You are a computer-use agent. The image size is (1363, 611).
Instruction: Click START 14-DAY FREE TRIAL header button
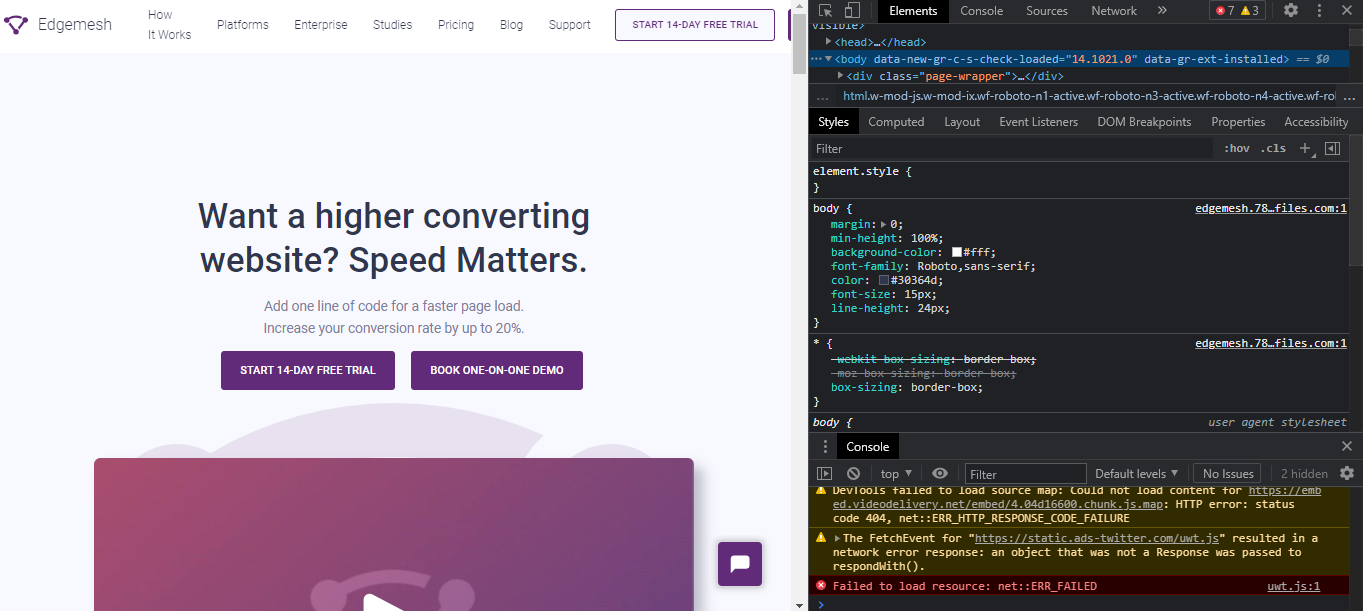[695, 25]
